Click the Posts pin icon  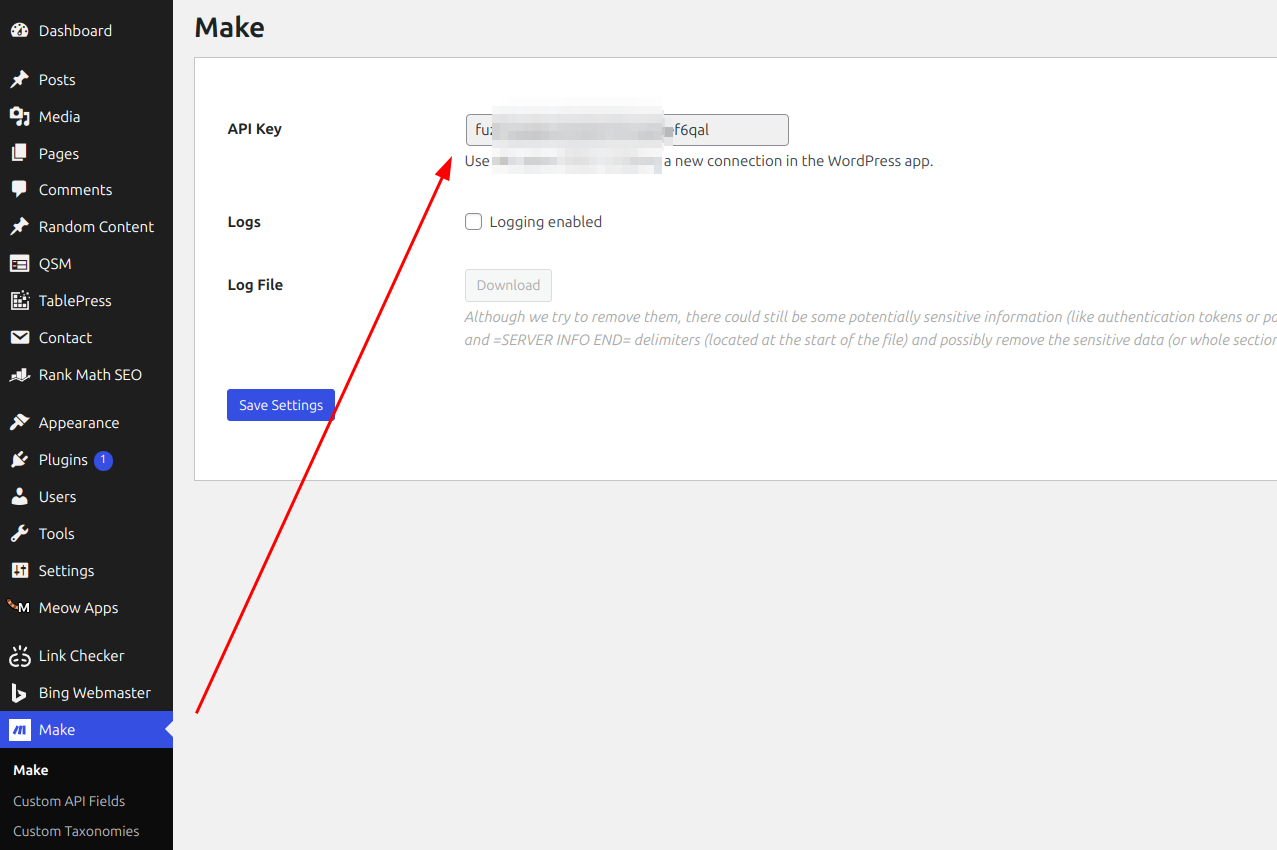coord(19,80)
